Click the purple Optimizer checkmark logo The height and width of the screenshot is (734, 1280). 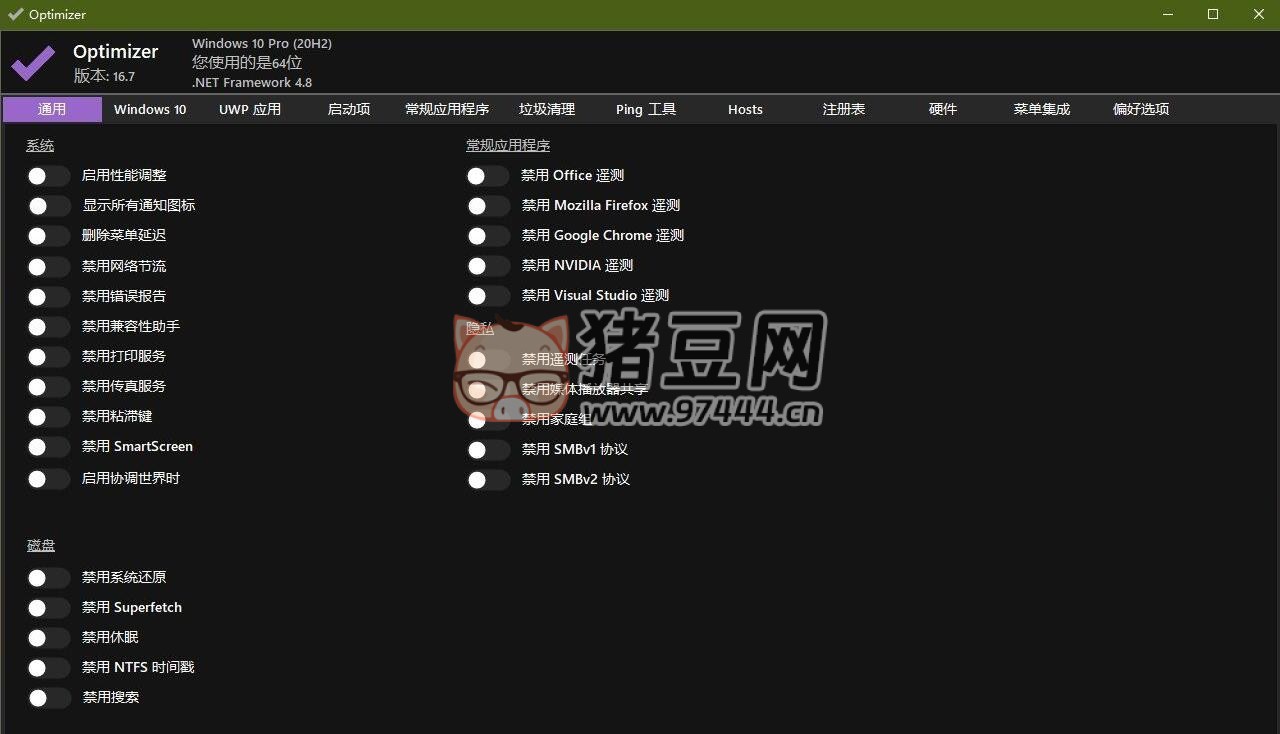point(33,63)
